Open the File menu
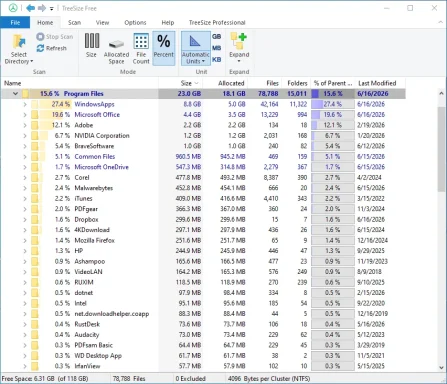 click(15, 22)
